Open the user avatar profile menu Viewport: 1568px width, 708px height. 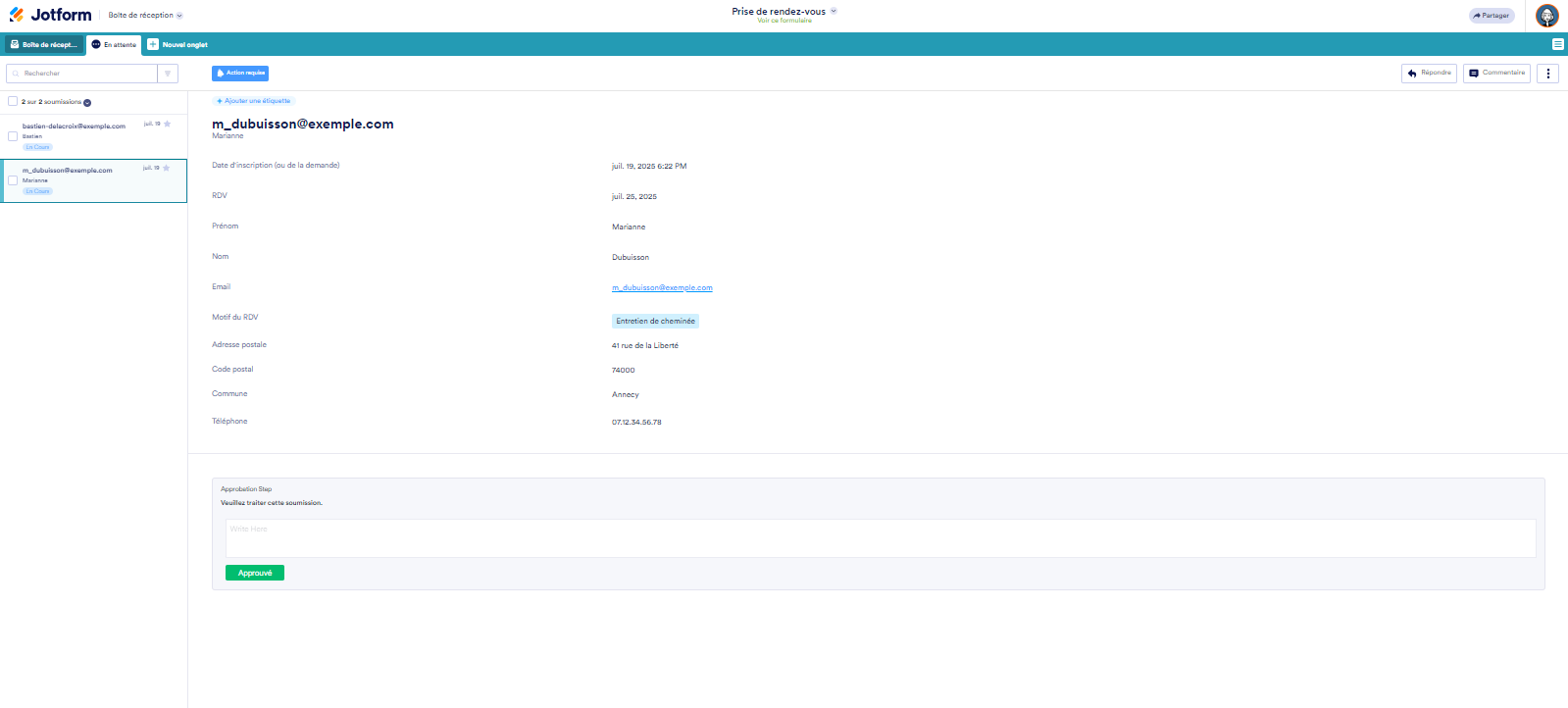click(1546, 16)
